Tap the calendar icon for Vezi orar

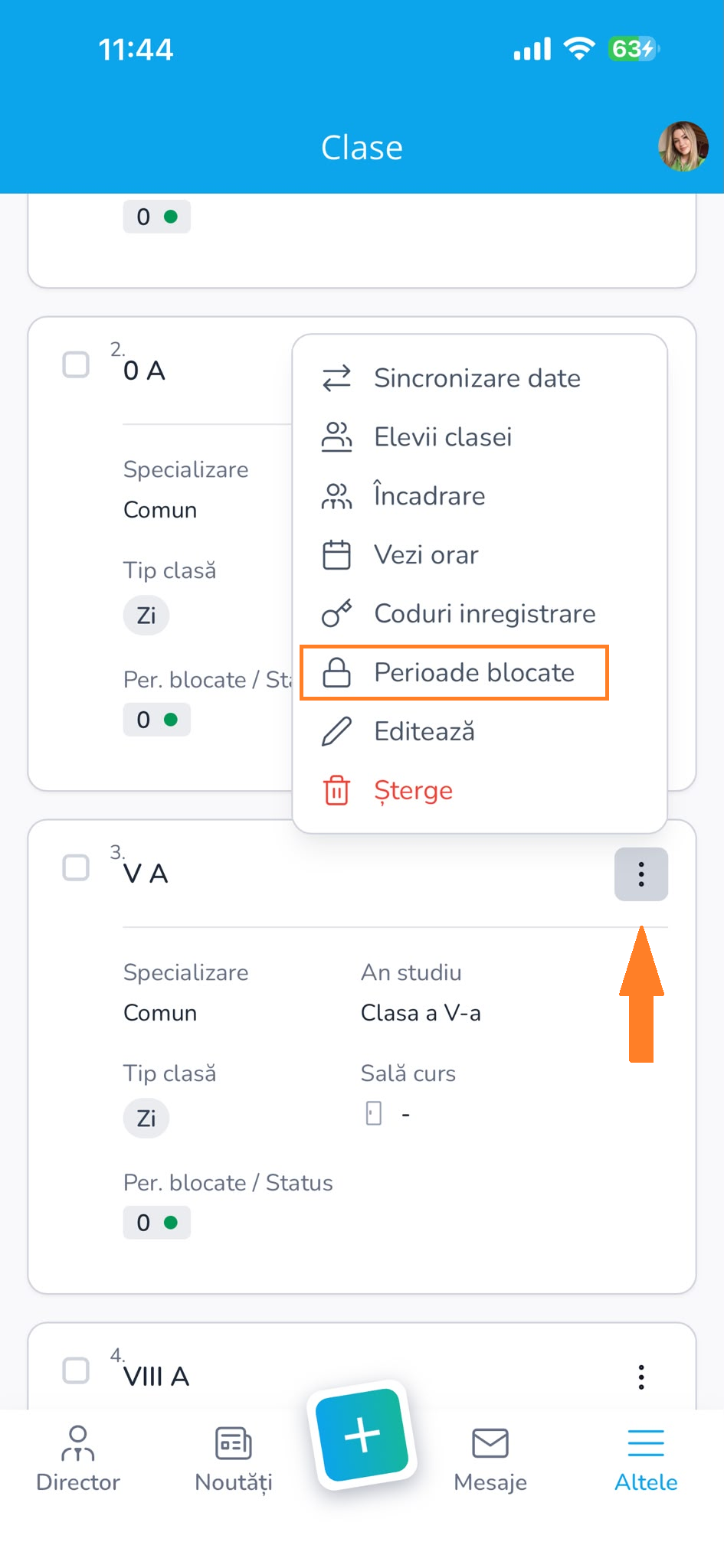[336, 555]
